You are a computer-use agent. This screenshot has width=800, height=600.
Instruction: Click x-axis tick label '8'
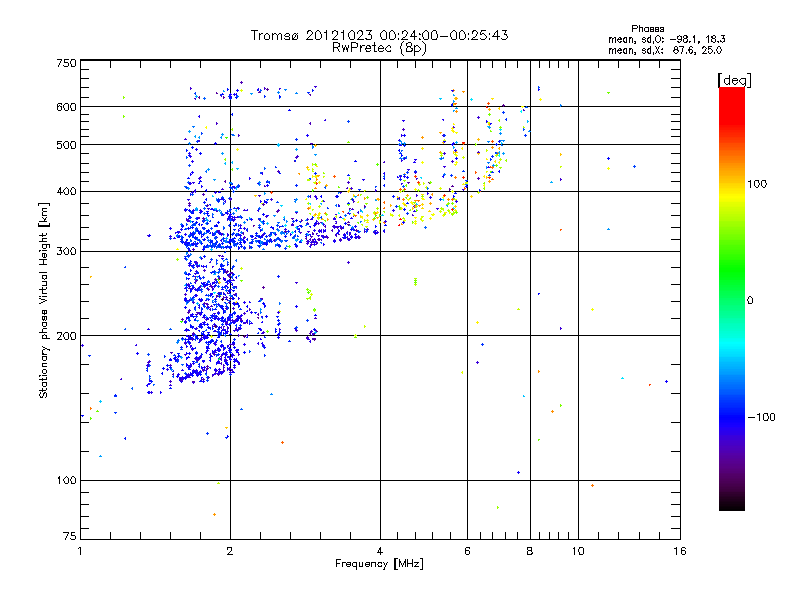point(530,551)
